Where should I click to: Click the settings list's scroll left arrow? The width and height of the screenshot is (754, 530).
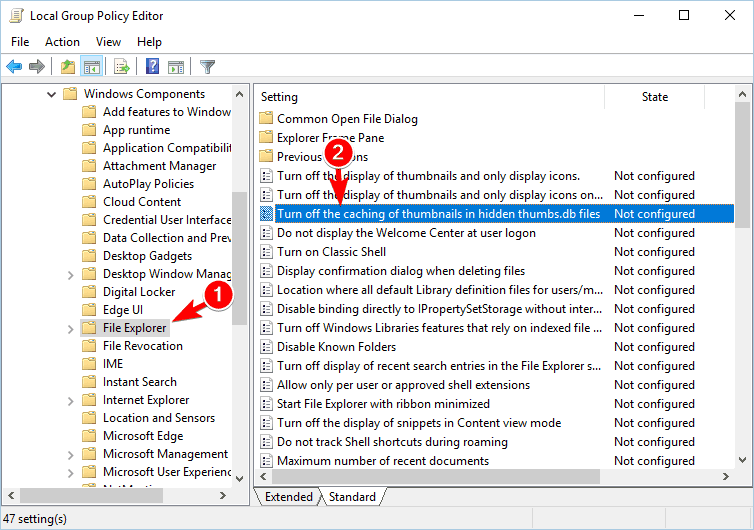tap(263, 477)
